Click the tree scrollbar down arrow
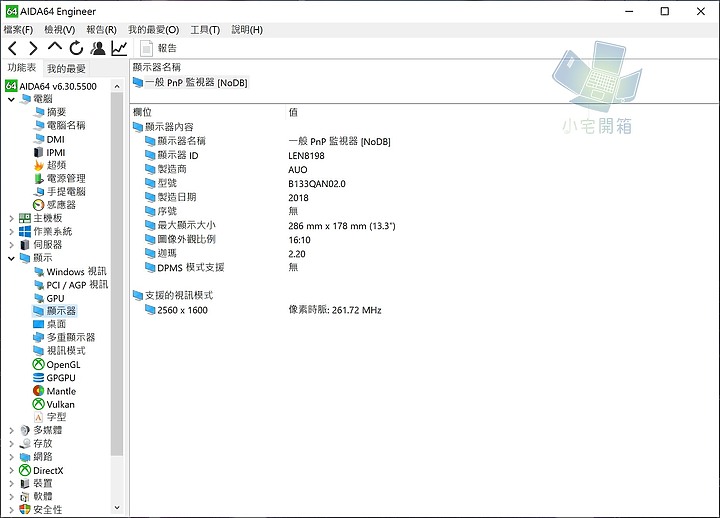 click(117, 507)
